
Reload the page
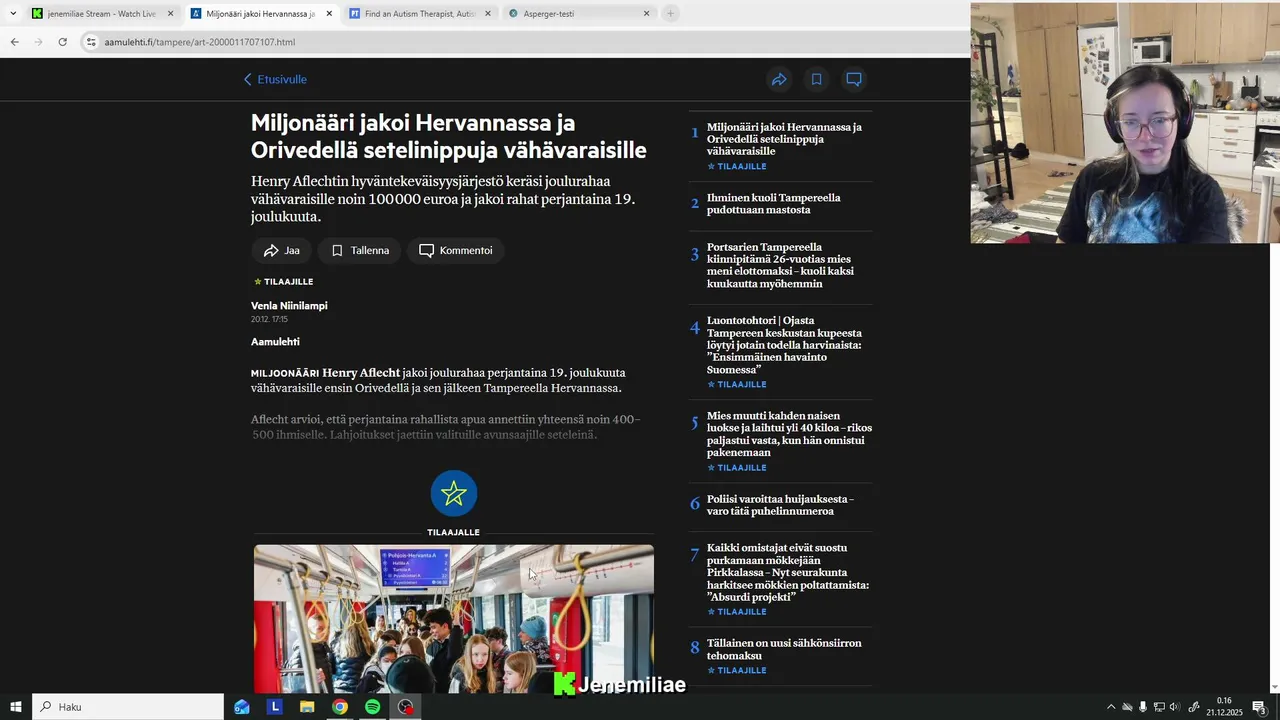coord(62,42)
